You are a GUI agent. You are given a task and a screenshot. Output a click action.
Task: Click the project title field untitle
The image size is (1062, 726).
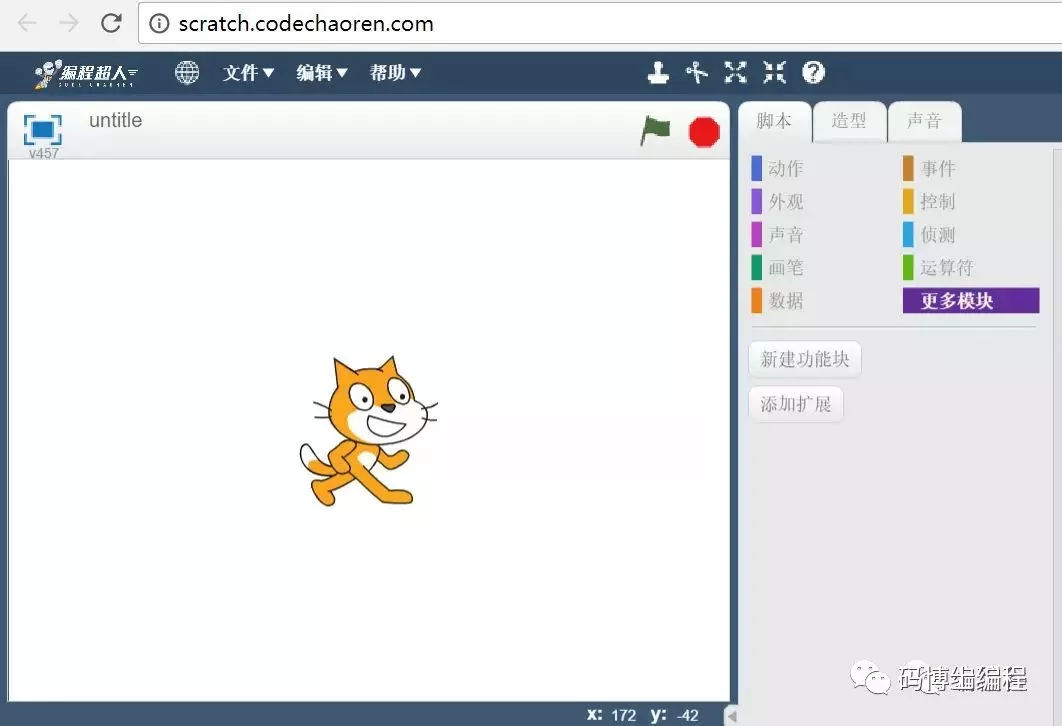116,121
